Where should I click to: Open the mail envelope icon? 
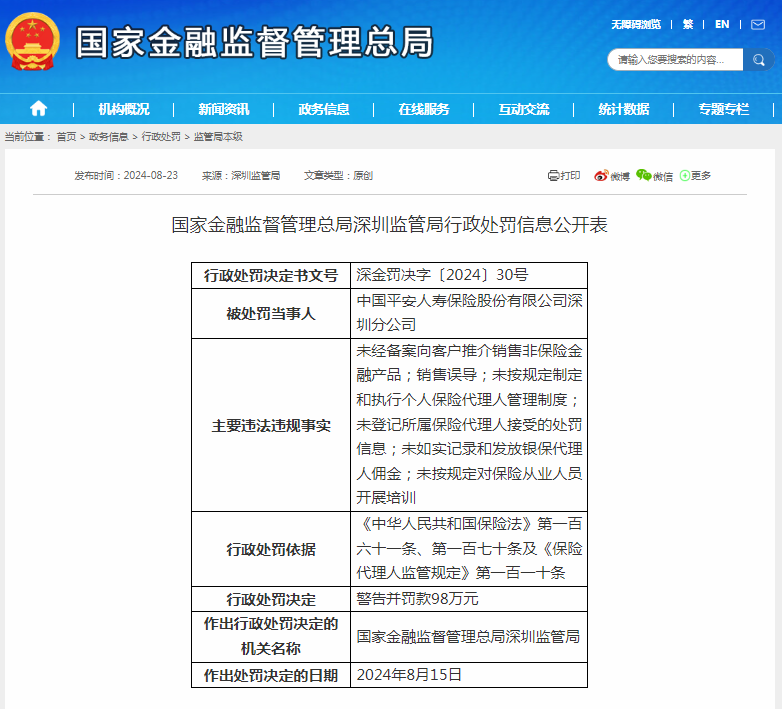click(758, 24)
